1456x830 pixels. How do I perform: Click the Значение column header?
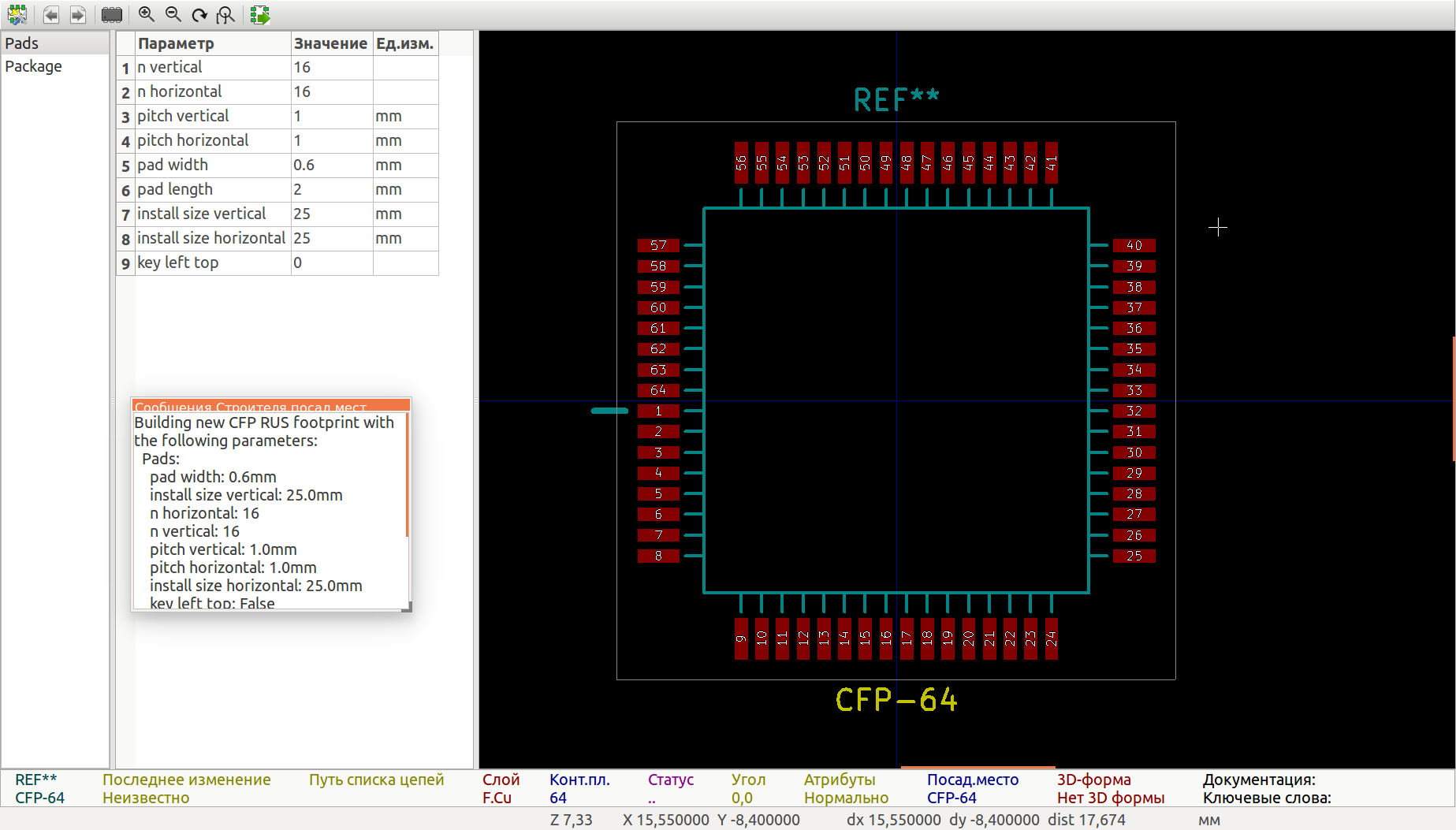coord(330,43)
